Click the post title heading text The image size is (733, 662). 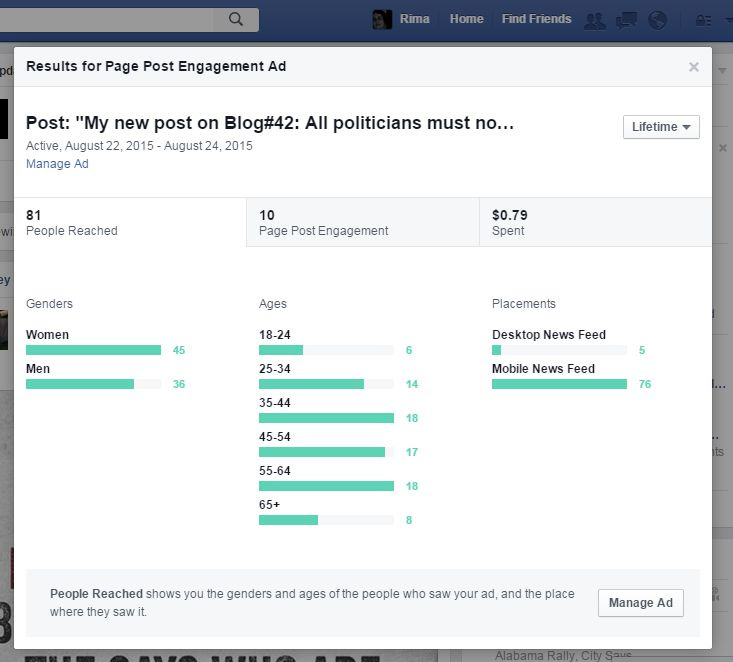[x=270, y=123]
